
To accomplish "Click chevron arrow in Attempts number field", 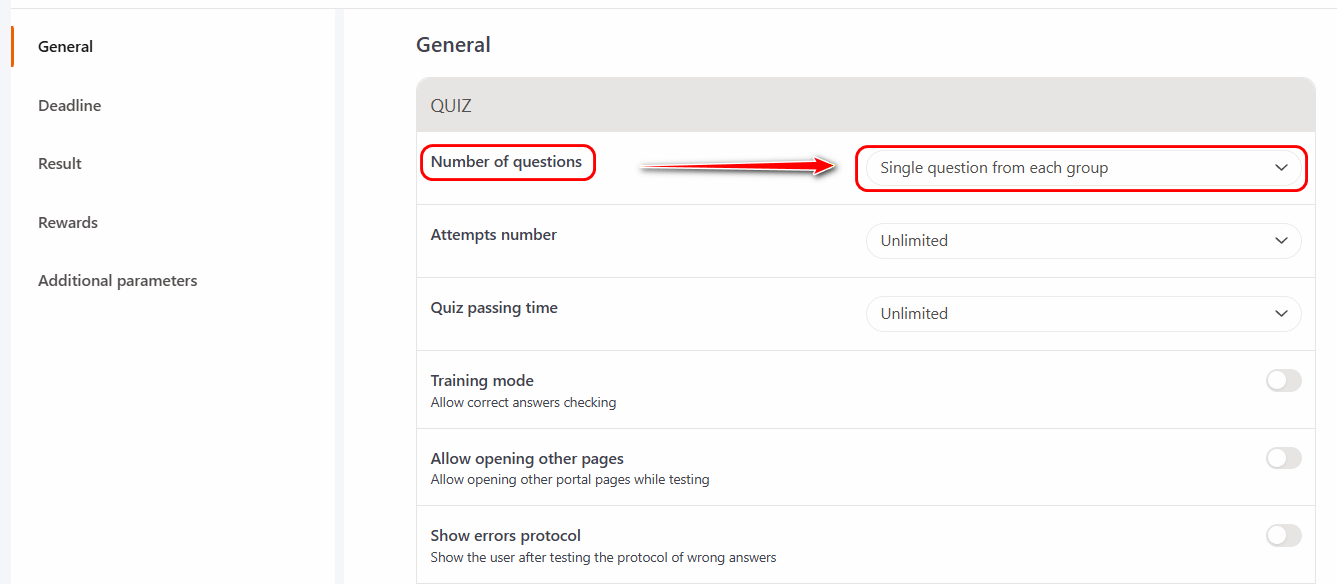I will 1281,241.
